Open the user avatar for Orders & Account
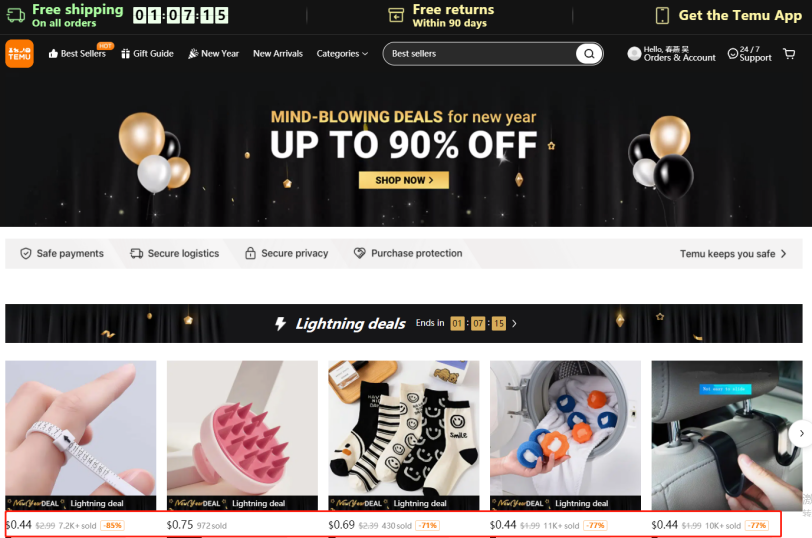 pyautogui.click(x=634, y=53)
